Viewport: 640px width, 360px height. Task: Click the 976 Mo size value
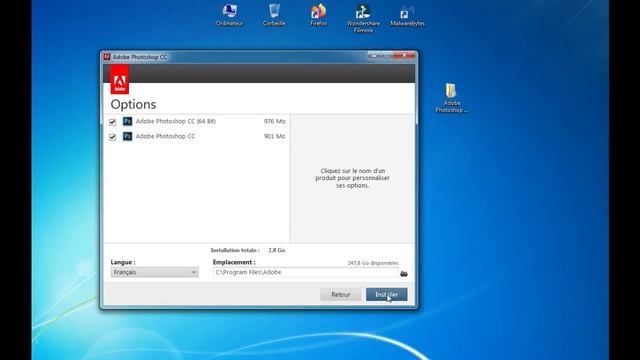click(274, 121)
